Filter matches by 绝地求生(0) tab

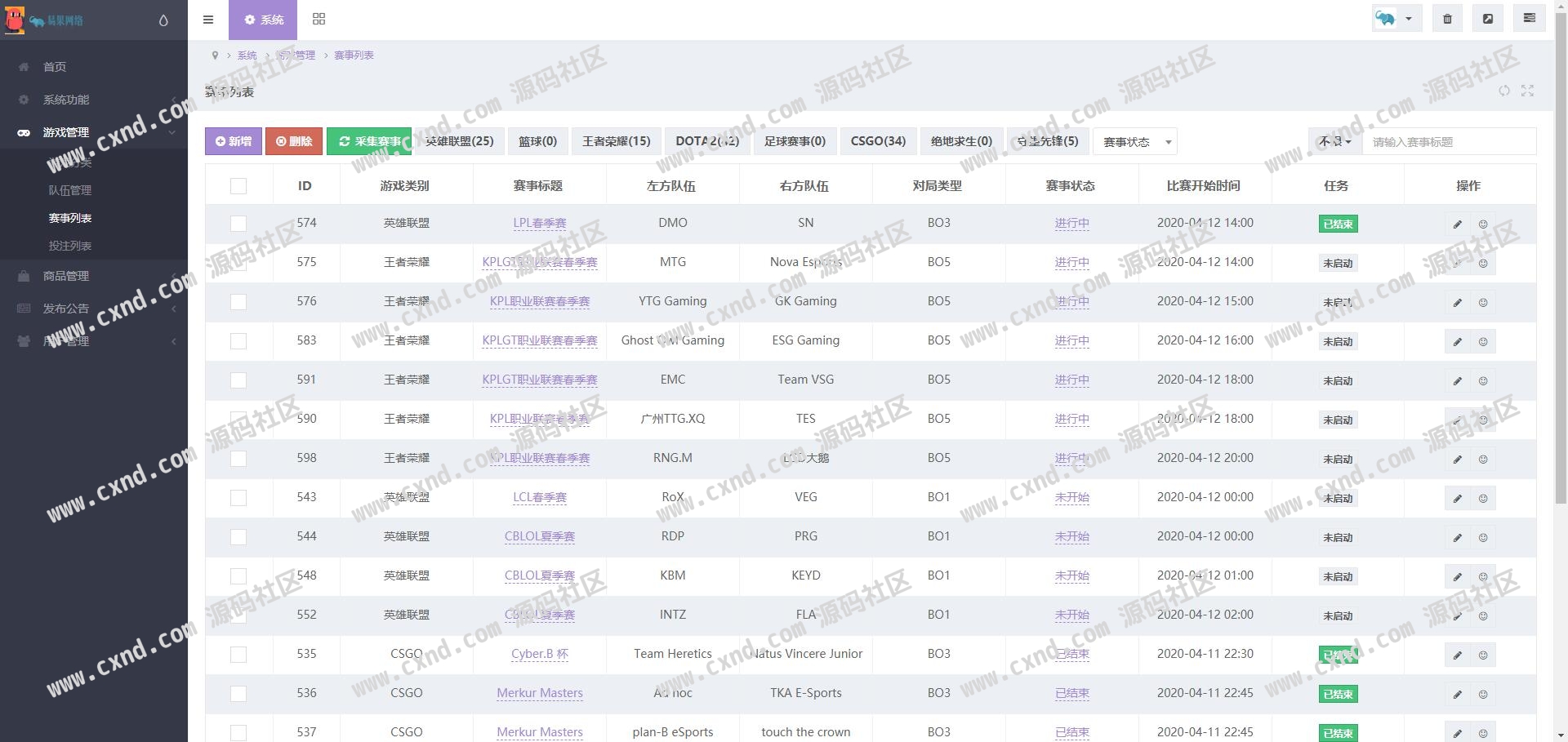coord(961,141)
